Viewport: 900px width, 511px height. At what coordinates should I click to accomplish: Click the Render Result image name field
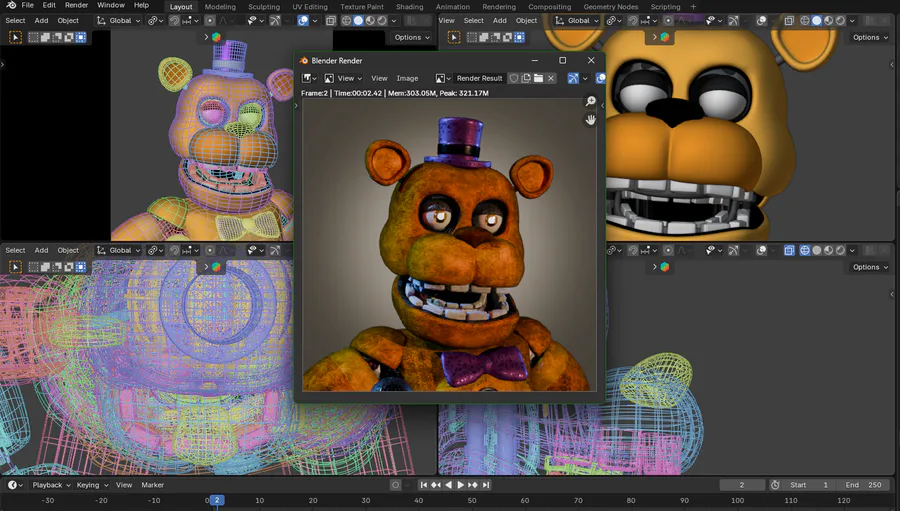click(x=479, y=78)
